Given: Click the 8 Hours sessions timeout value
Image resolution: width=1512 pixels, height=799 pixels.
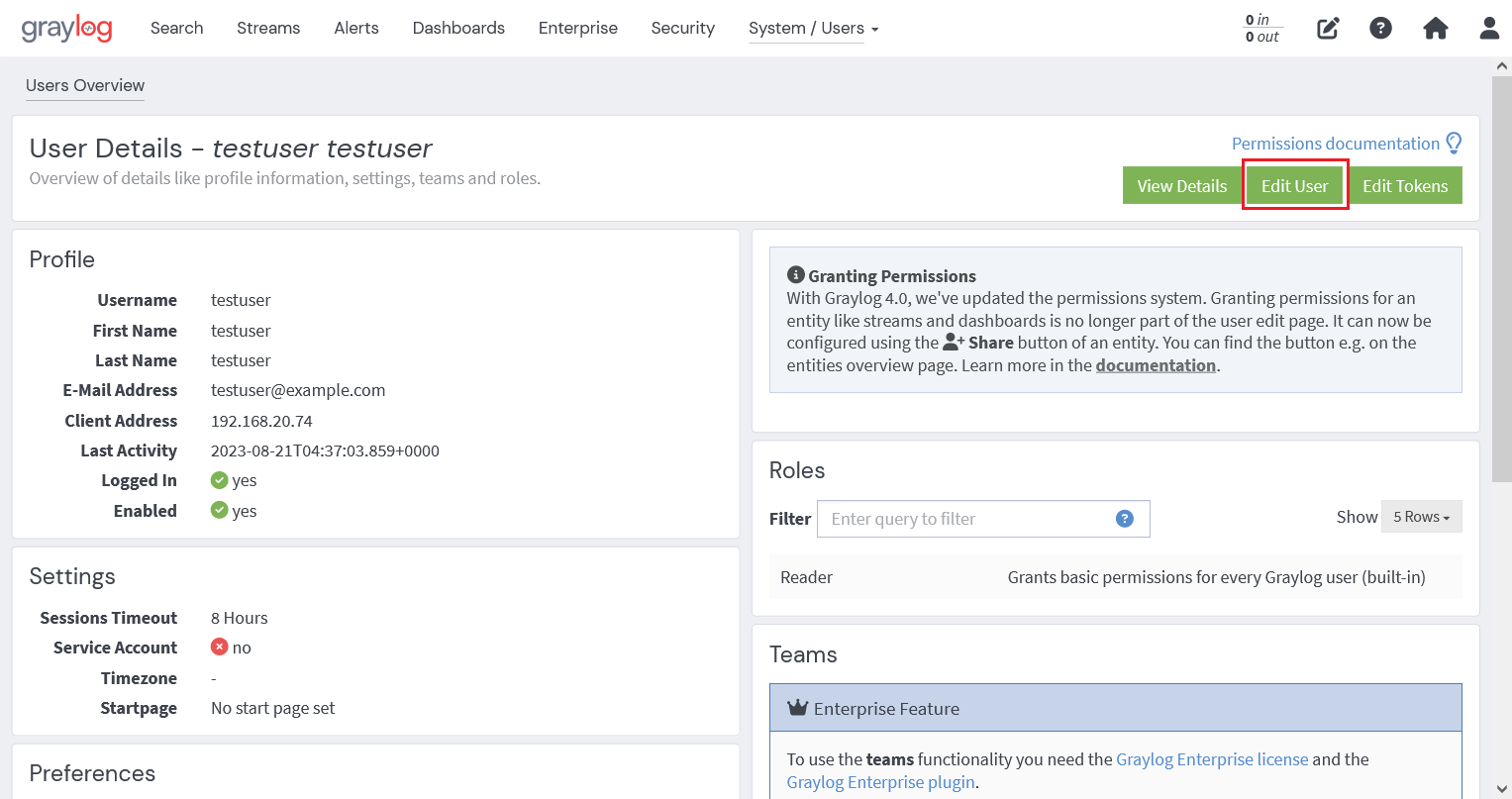Looking at the screenshot, I should [240, 618].
